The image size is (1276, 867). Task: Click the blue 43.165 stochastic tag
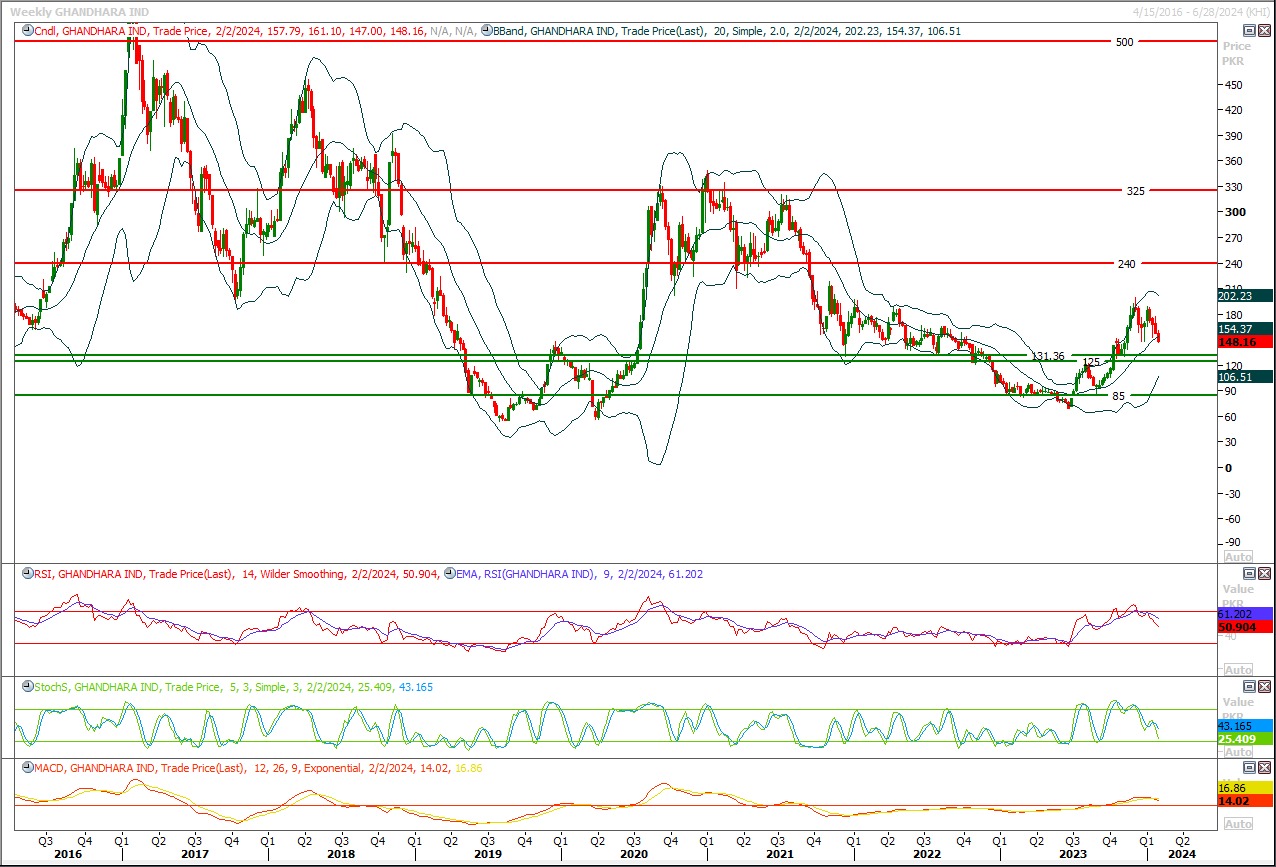[x=1244, y=726]
